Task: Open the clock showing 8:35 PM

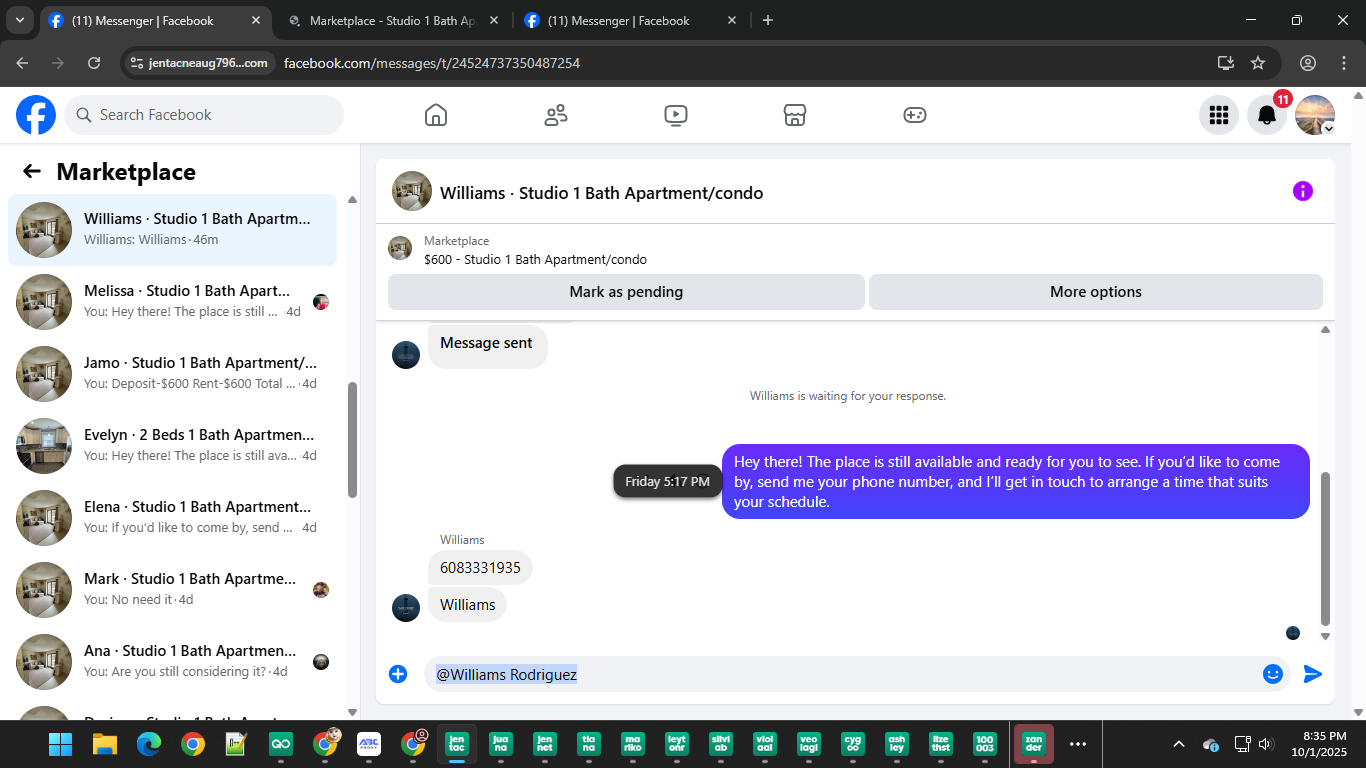Action: [1318, 743]
